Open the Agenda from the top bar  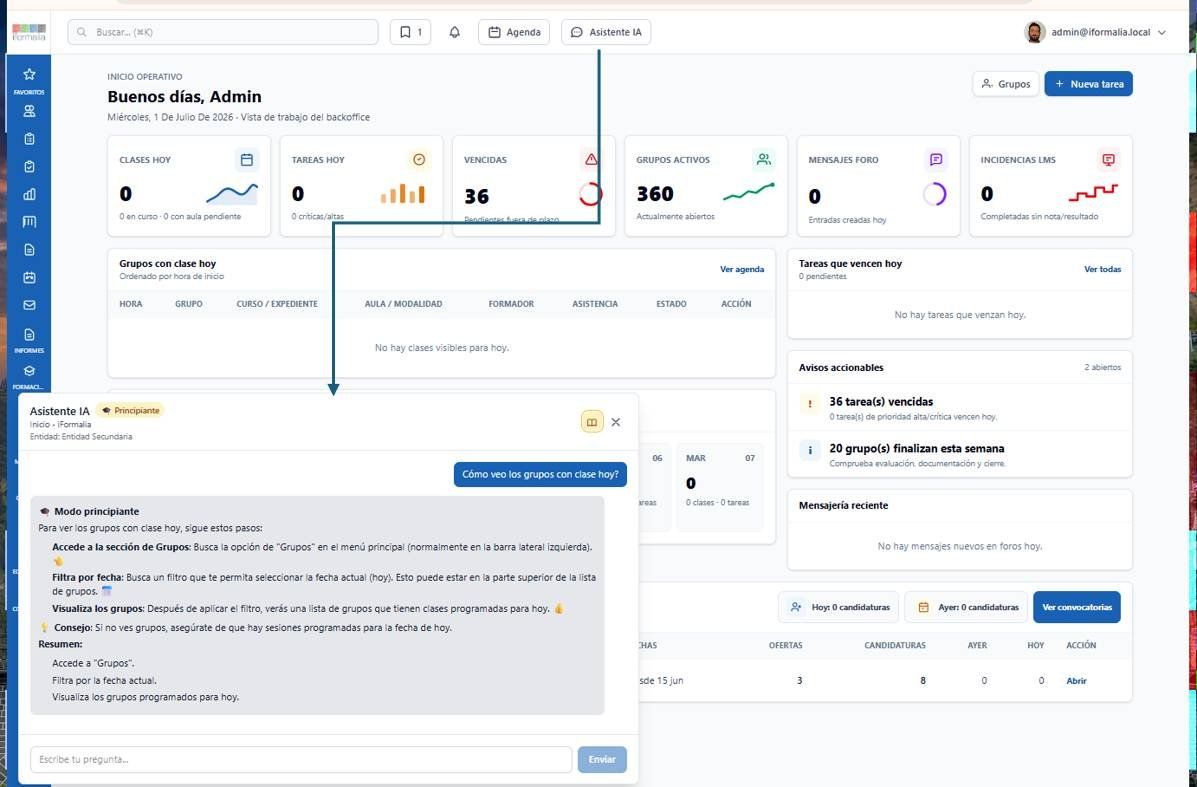click(x=514, y=32)
